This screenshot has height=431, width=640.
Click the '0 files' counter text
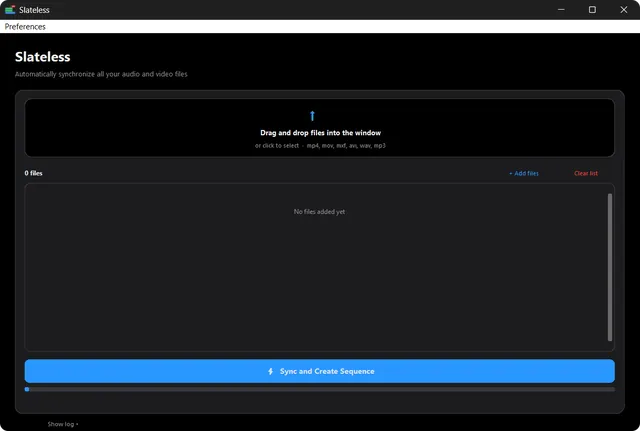[33, 173]
